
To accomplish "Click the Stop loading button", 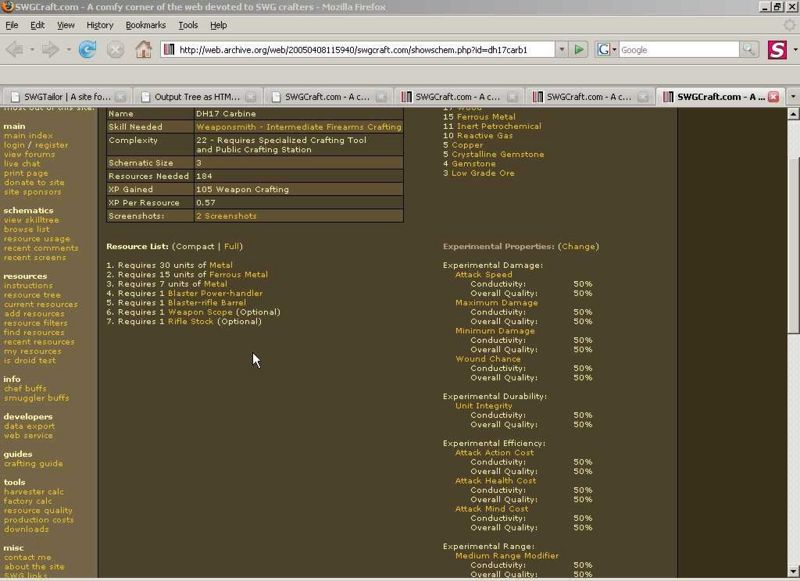I will pos(116,49).
